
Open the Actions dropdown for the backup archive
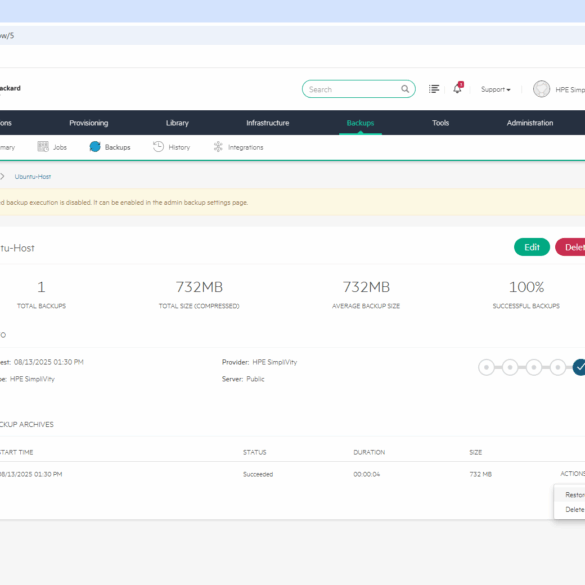click(572, 473)
